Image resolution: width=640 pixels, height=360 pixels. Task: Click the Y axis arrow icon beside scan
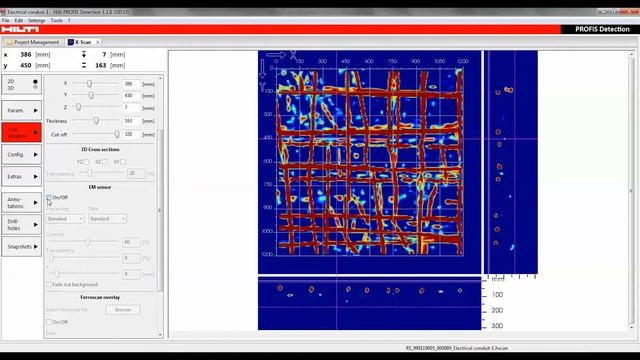tap(262, 68)
